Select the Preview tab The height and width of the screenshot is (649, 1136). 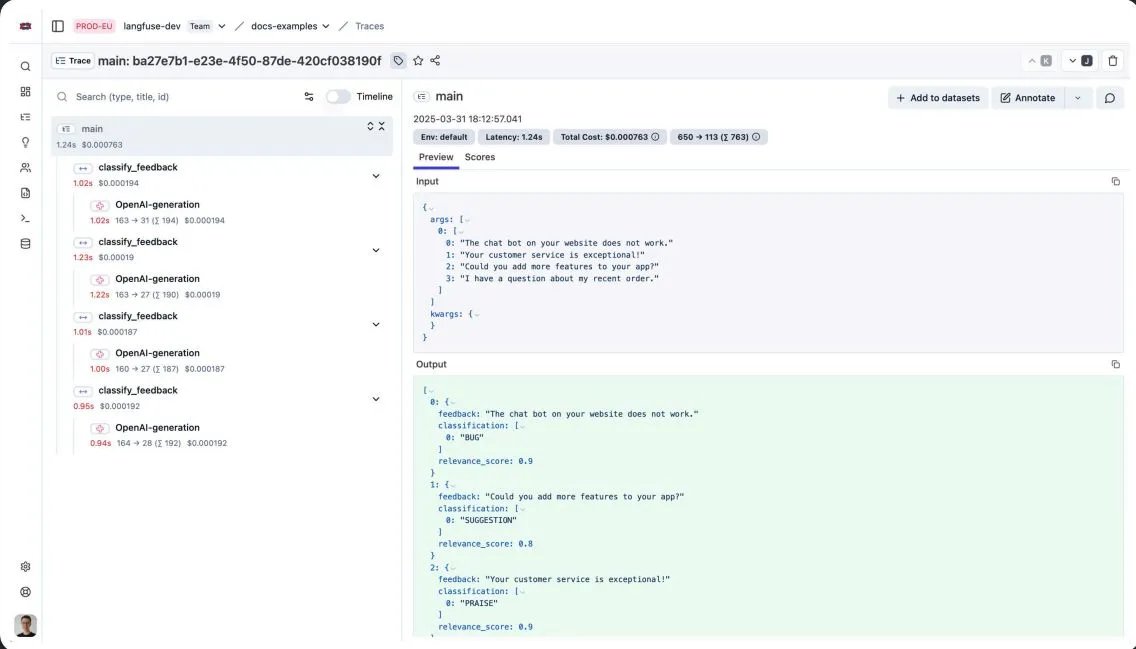[436, 157]
